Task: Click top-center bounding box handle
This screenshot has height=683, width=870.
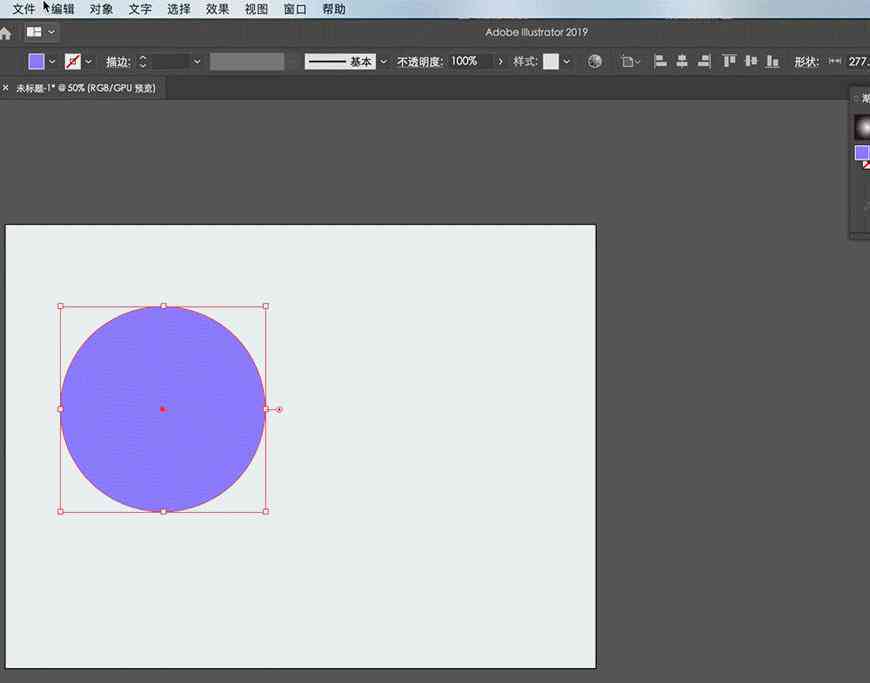Action: (x=163, y=306)
